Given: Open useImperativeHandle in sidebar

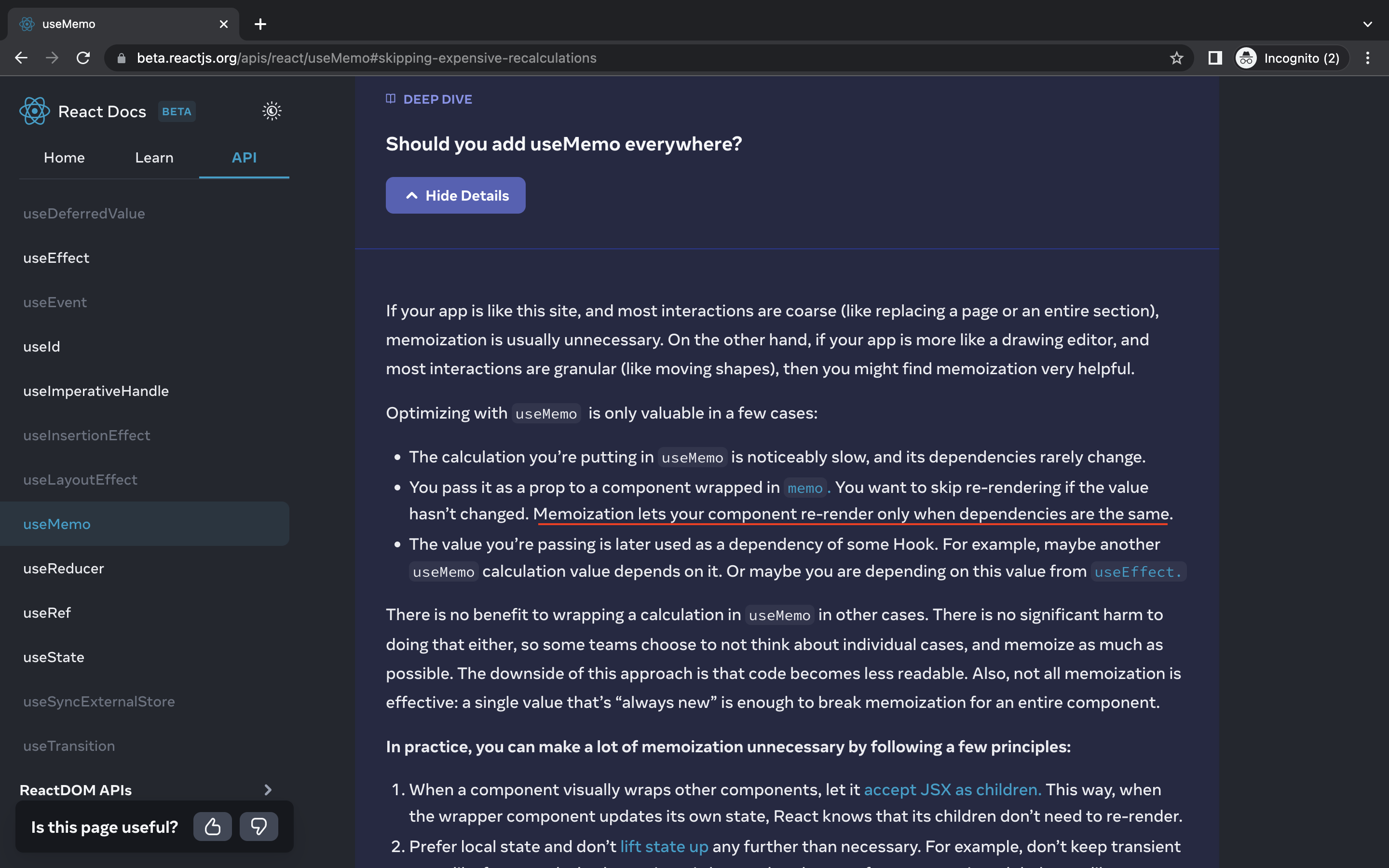Looking at the screenshot, I should pos(96,391).
